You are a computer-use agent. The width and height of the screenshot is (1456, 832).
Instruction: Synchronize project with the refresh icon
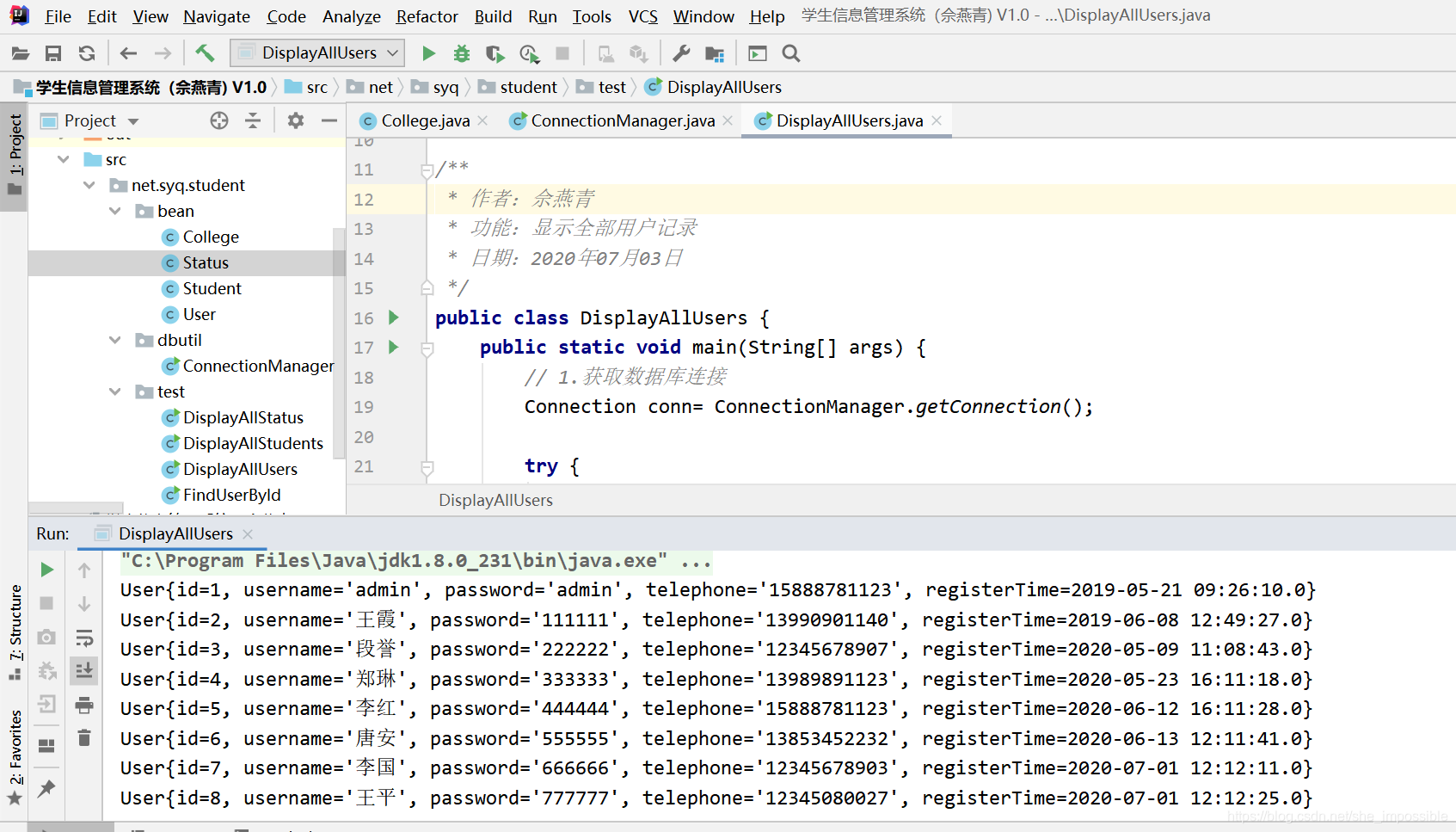point(87,53)
